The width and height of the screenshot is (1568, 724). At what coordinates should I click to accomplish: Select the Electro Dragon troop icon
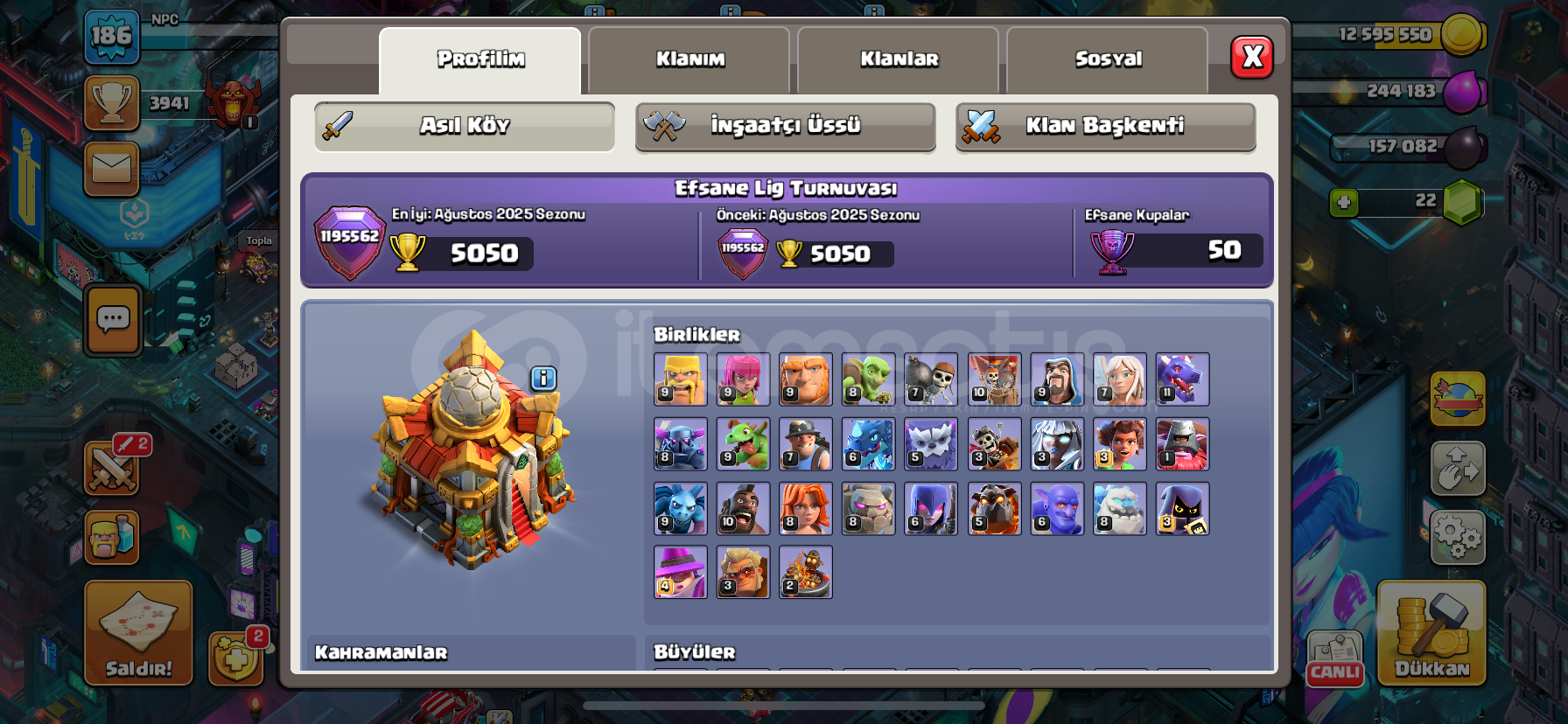point(869,444)
